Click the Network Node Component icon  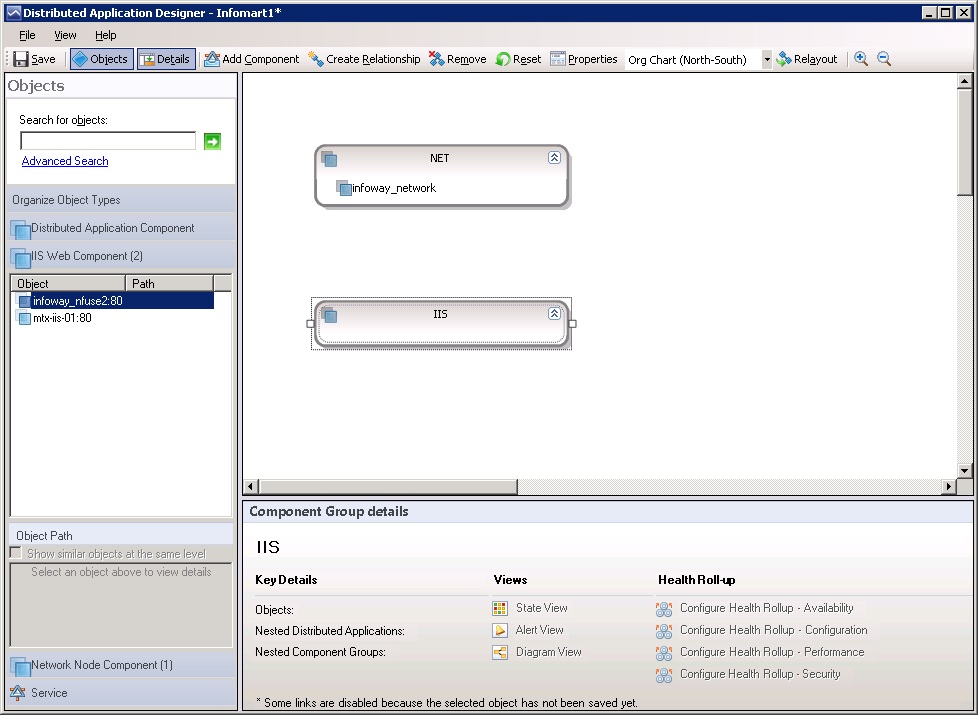coord(21,666)
